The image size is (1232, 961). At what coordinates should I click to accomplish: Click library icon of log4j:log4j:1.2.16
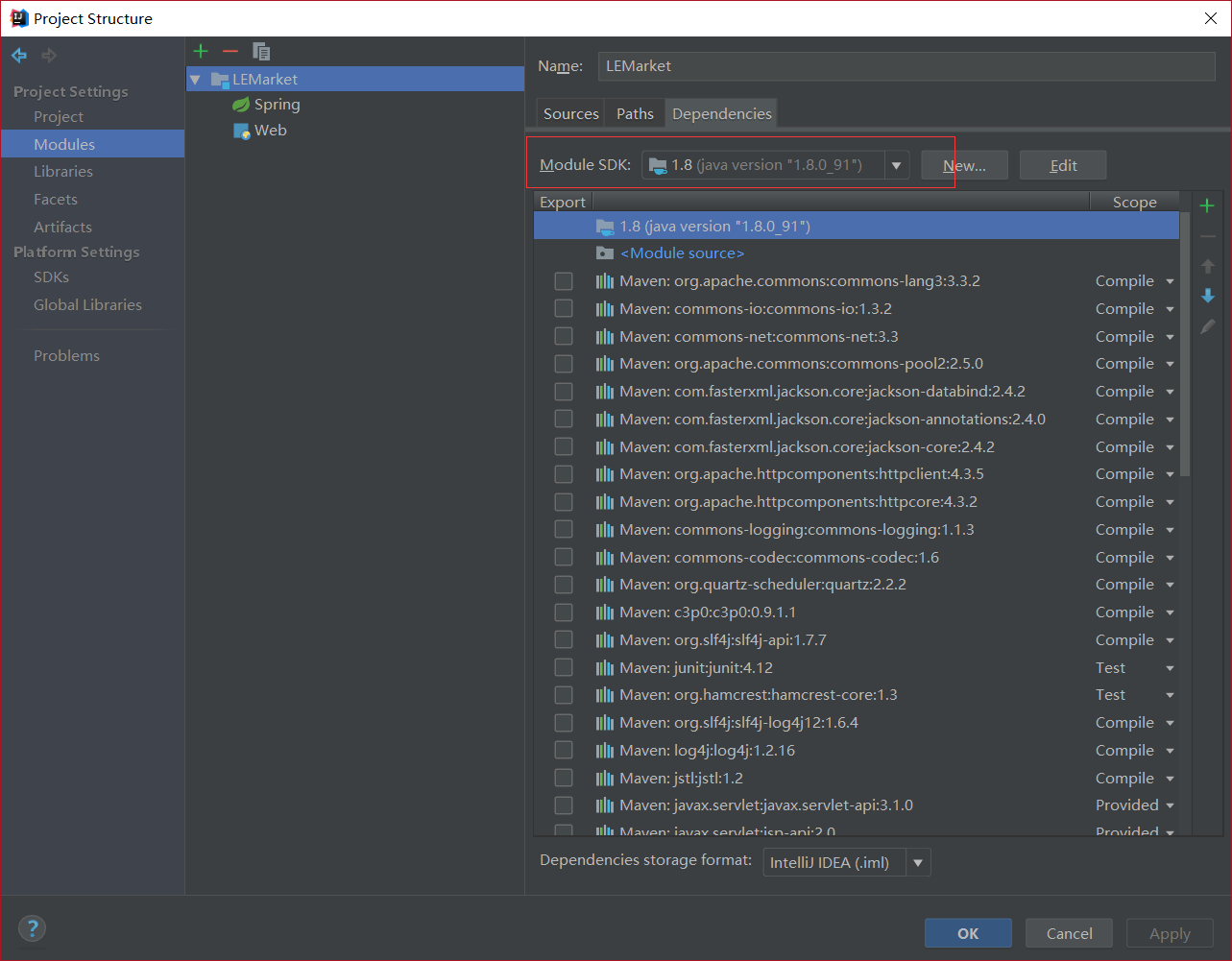[x=604, y=751]
